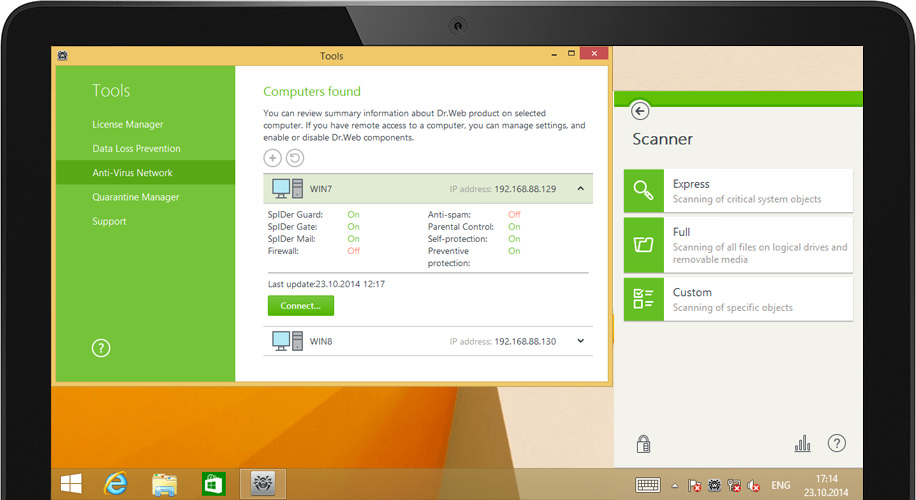Open License Manager in Tools sidebar
This screenshot has width=916, height=500.
point(128,124)
